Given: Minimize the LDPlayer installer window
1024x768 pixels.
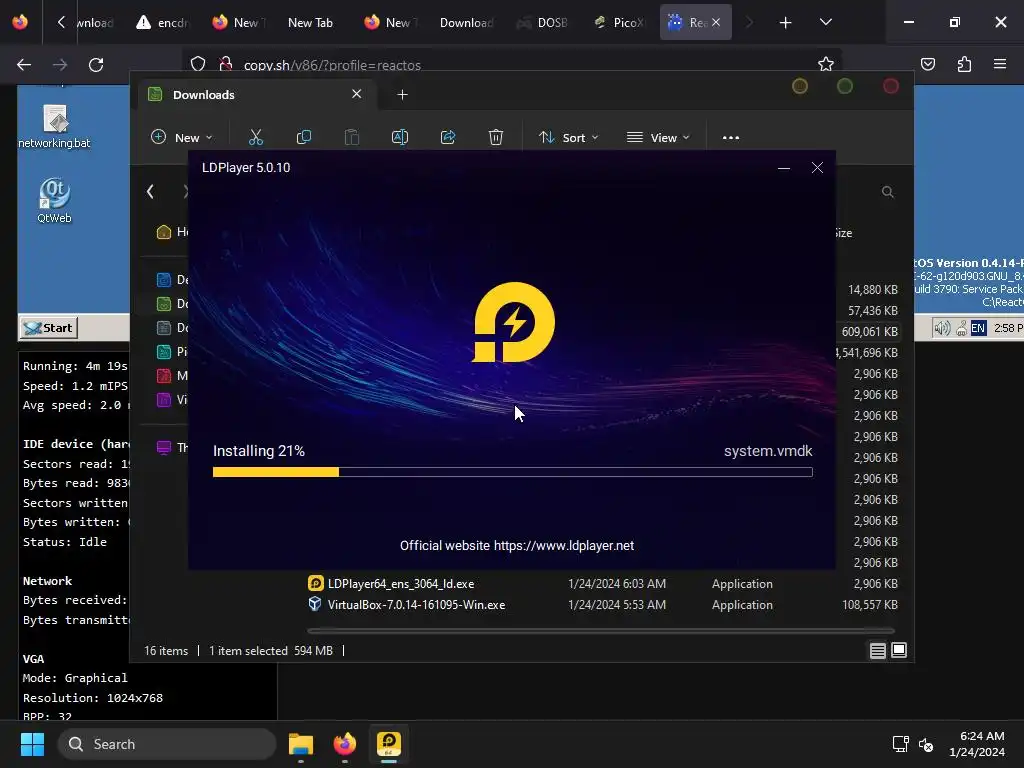Looking at the screenshot, I should (x=784, y=168).
